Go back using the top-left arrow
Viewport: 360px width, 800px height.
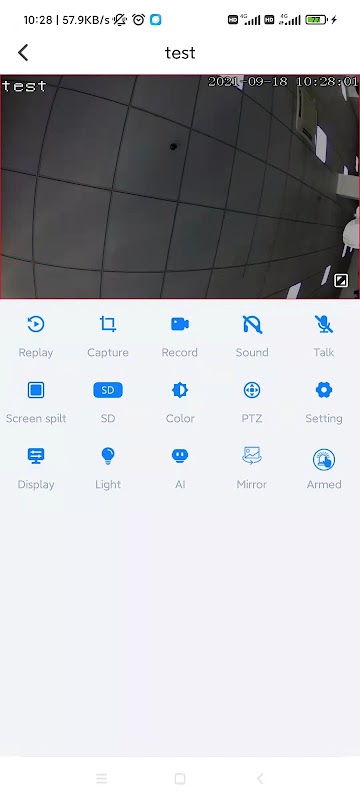[x=23, y=53]
